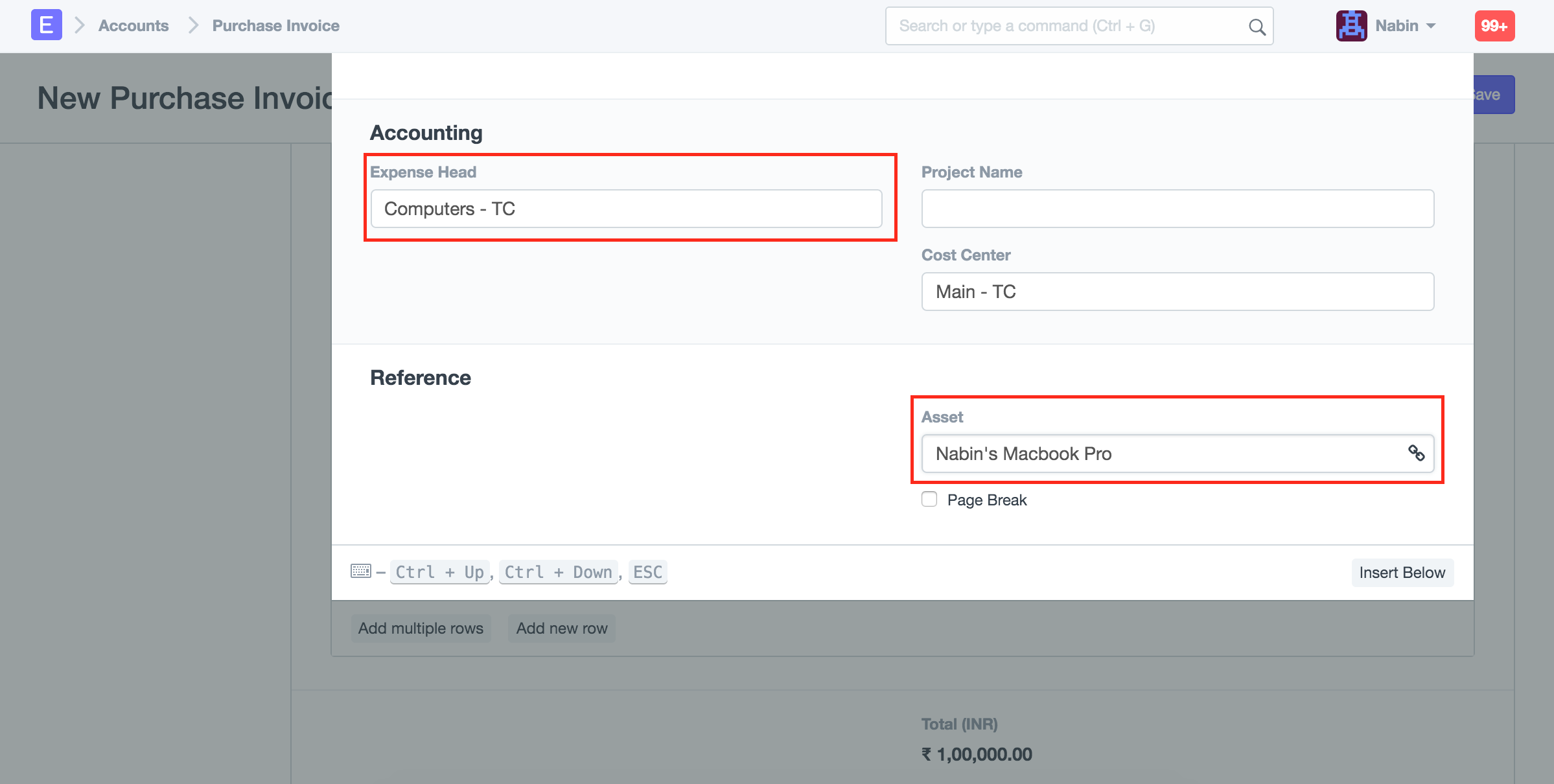Go to Accounts breadcrumb
Screen dimensions: 1554x784
coord(133,26)
